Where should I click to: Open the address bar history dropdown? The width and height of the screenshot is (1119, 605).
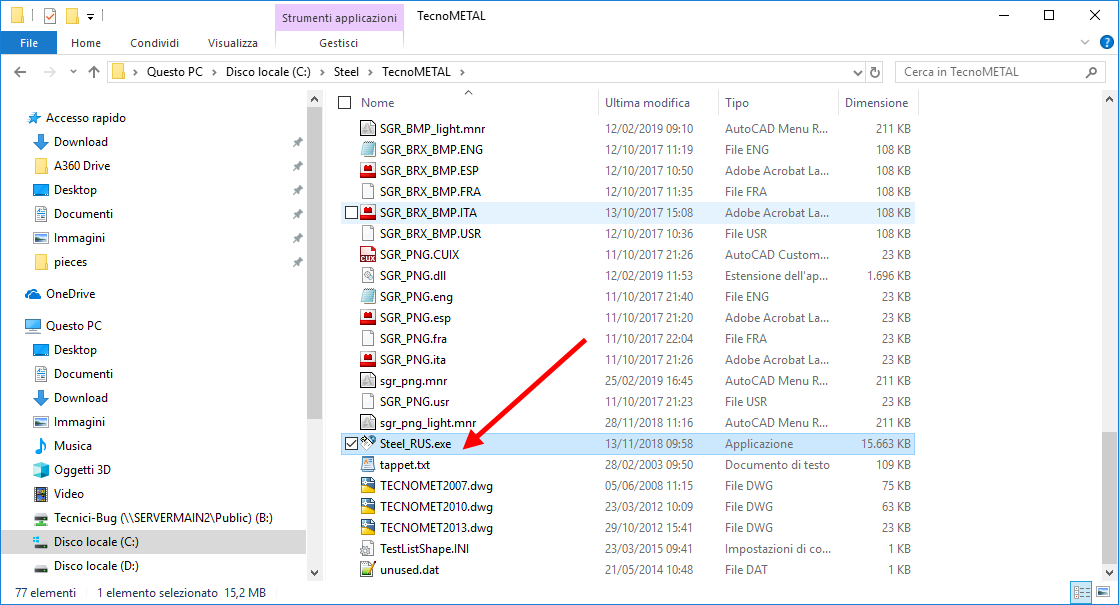(x=857, y=72)
